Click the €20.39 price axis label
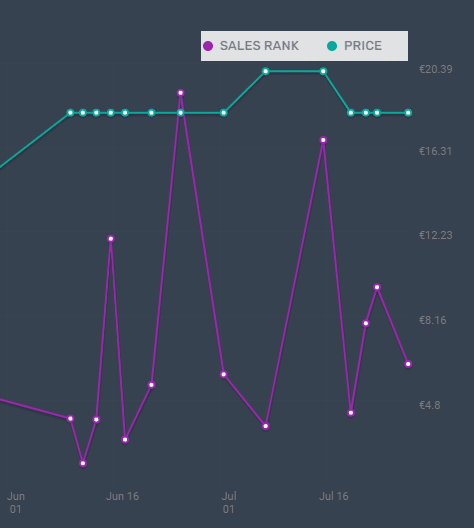The image size is (474, 528). [x=436, y=69]
